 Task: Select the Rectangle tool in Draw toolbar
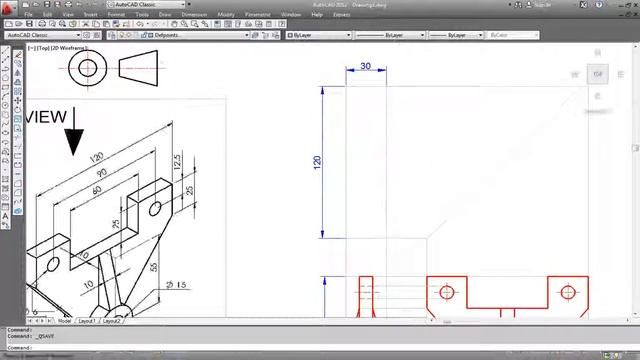[5, 87]
